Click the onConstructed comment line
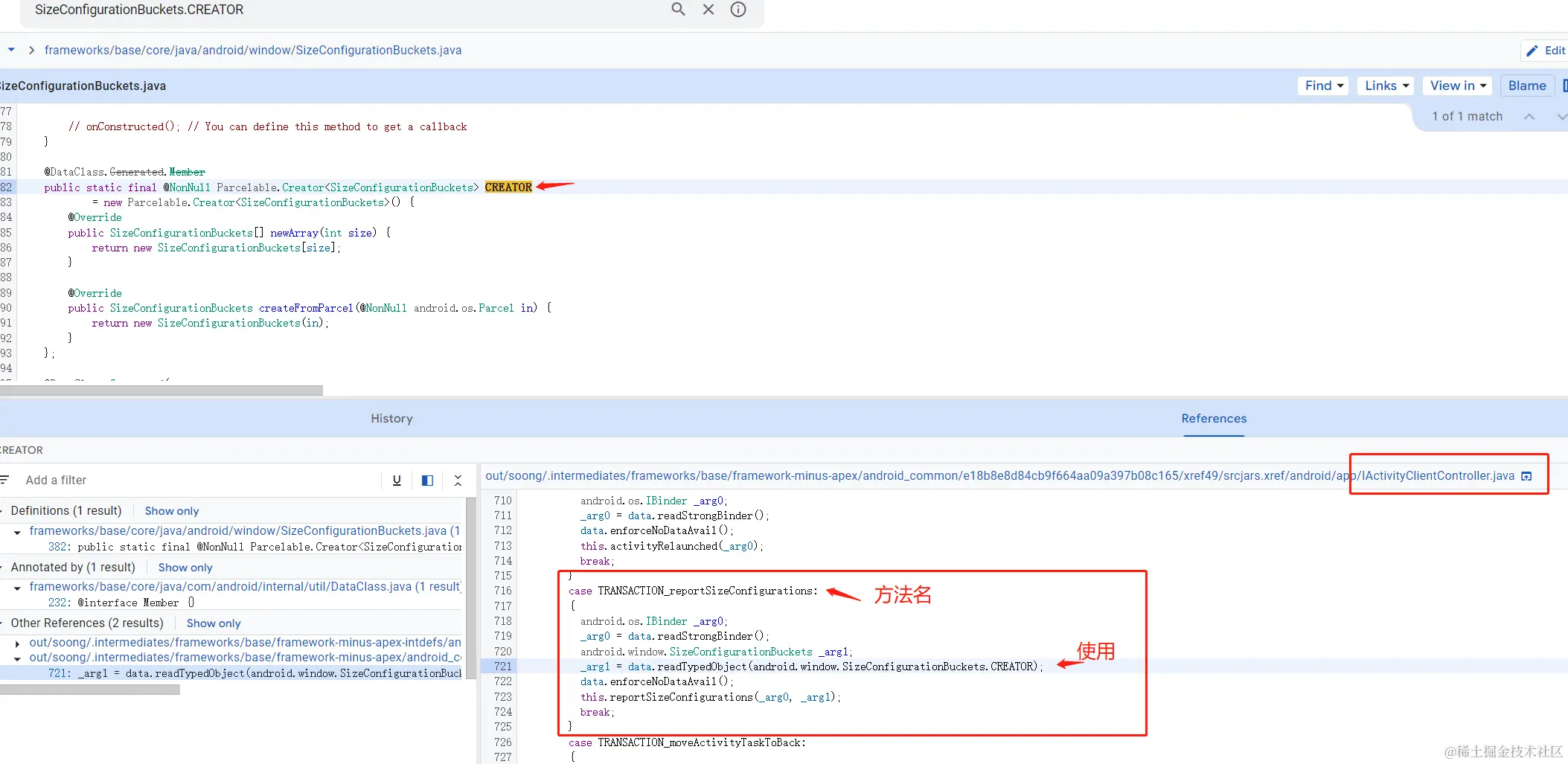Viewport: 1568px width, 764px height. click(268, 126)
